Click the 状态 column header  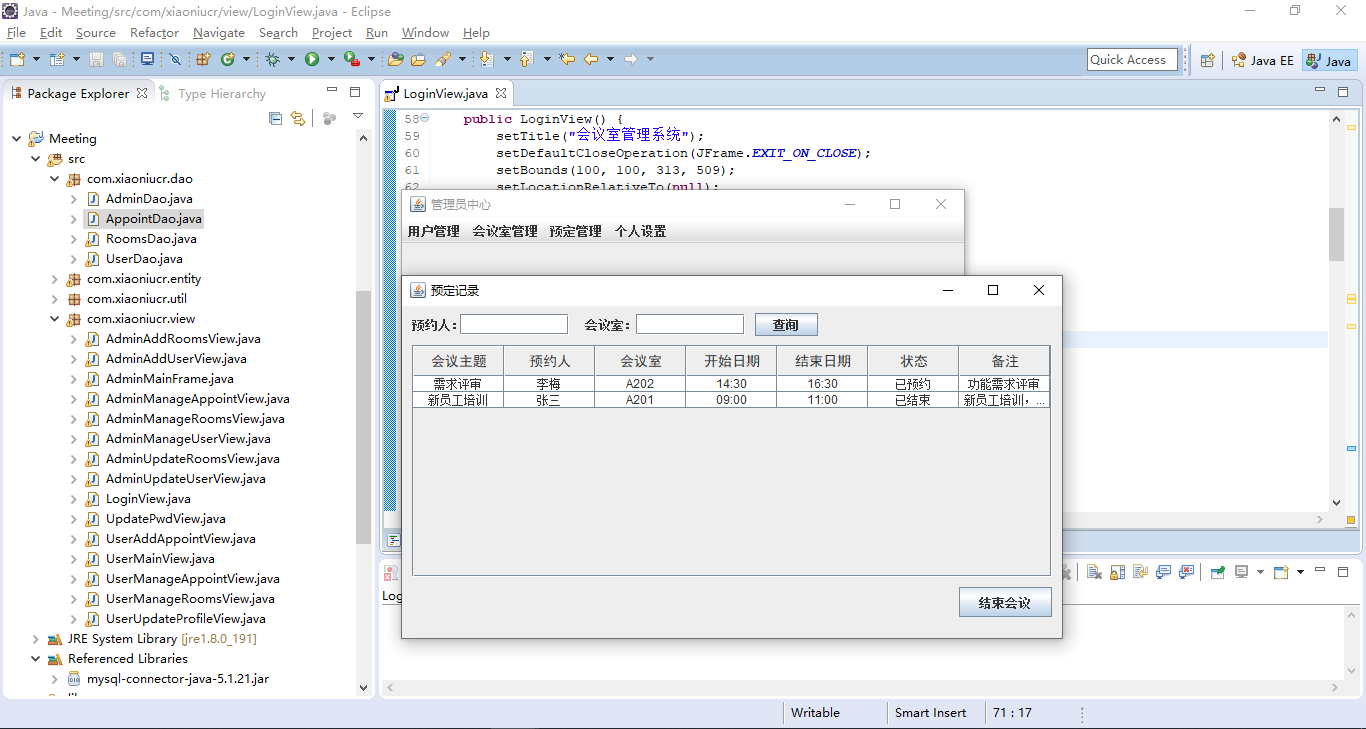tap(913, 361)
